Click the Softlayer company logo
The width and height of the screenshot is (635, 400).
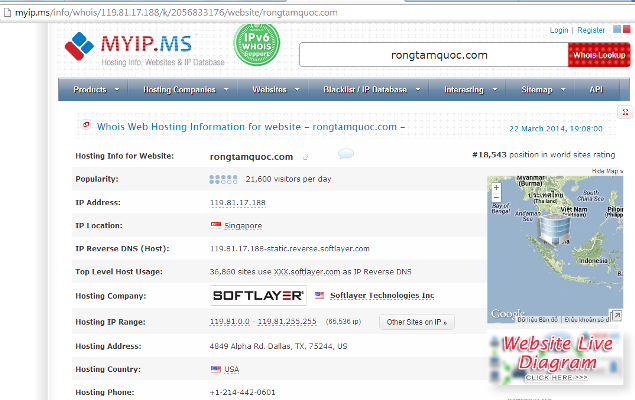tap(258, 296)
